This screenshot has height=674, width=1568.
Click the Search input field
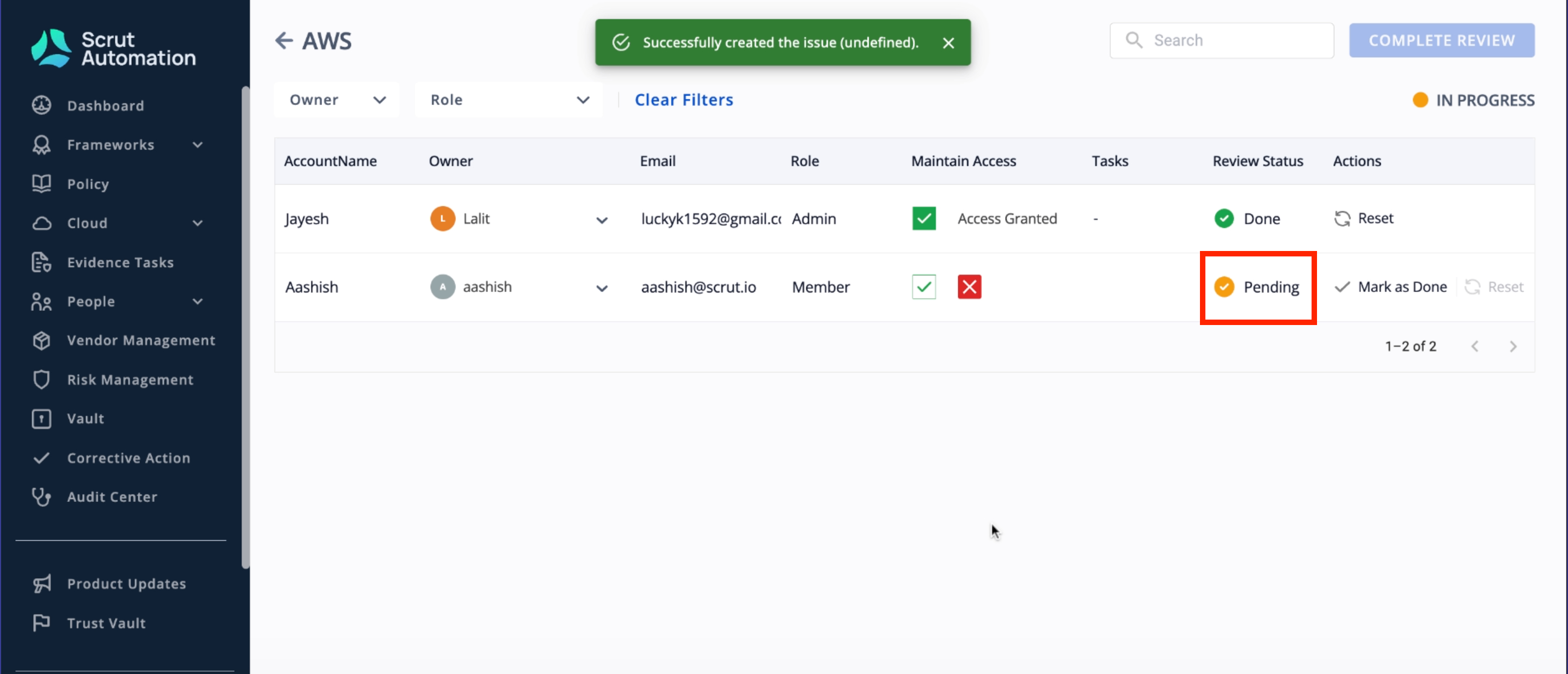(x=1222, y=40)
